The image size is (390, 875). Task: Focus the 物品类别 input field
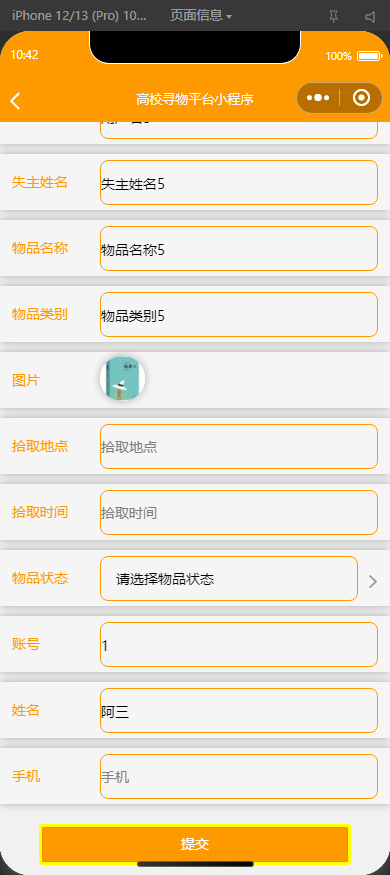click(x=239, y=314)
